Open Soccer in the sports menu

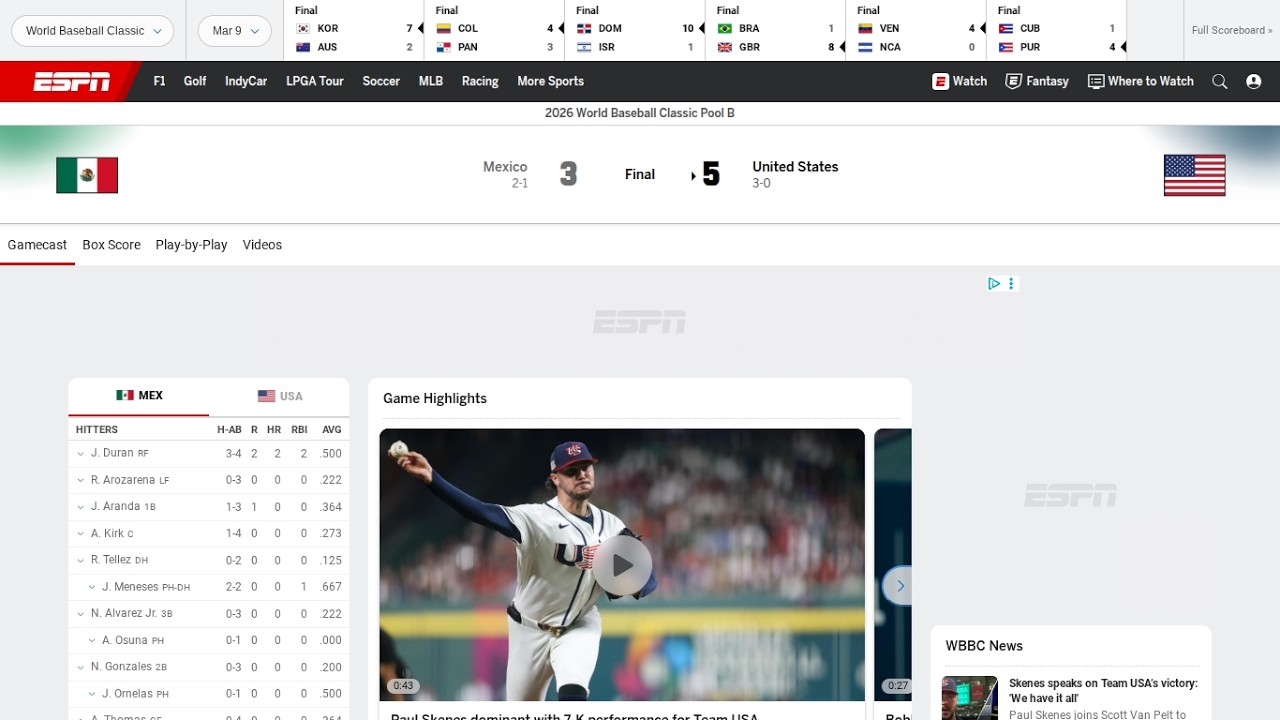(x=381, y=82)
